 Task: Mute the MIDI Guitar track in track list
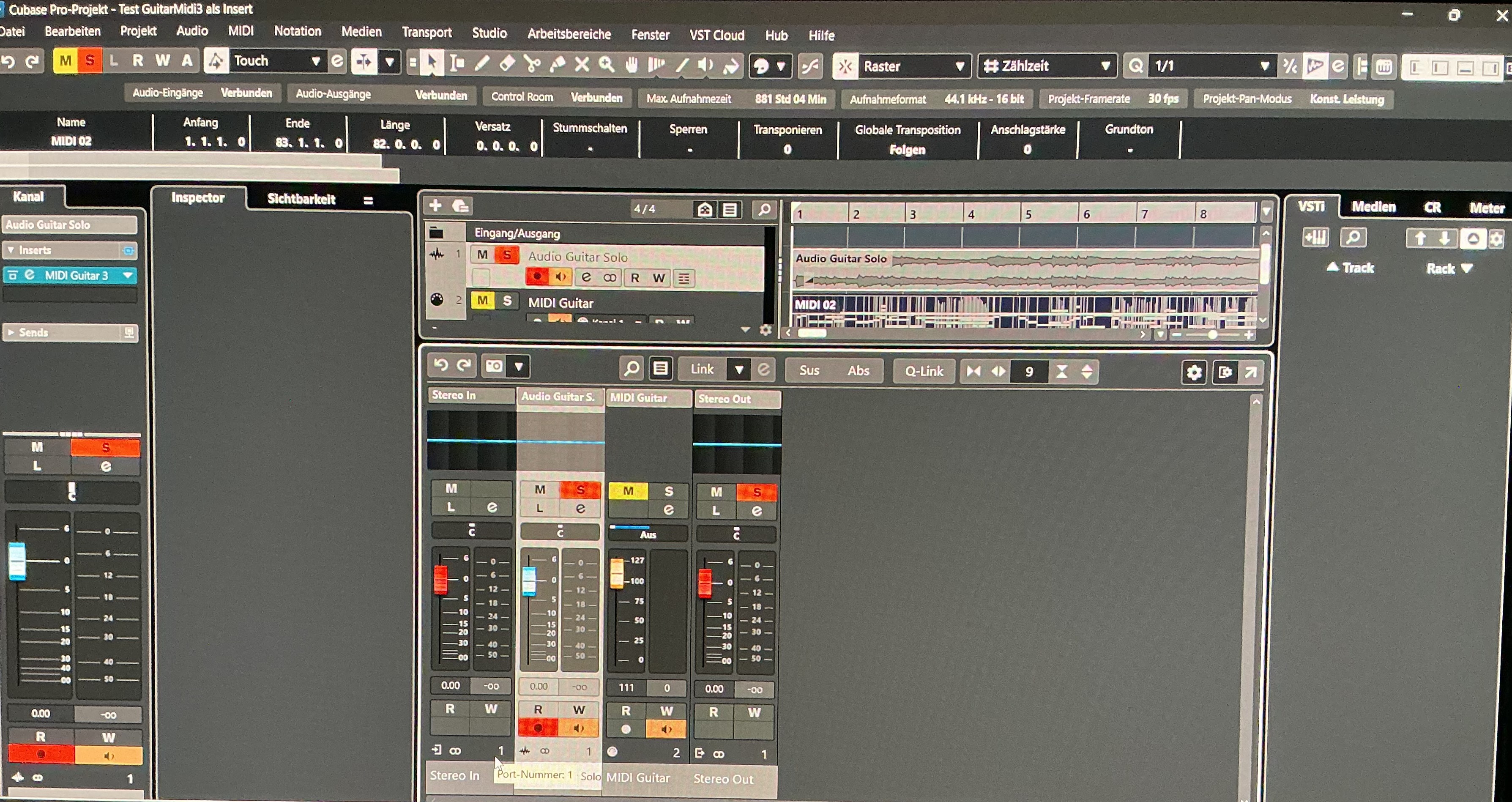[x=482, y=301]
